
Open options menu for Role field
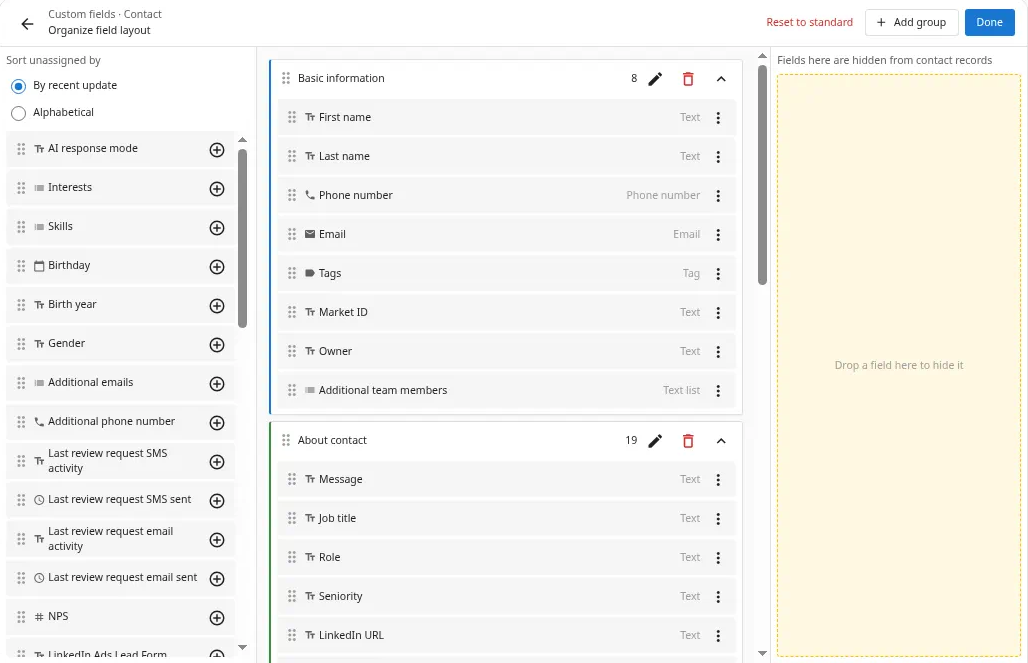tap(719, 558)
